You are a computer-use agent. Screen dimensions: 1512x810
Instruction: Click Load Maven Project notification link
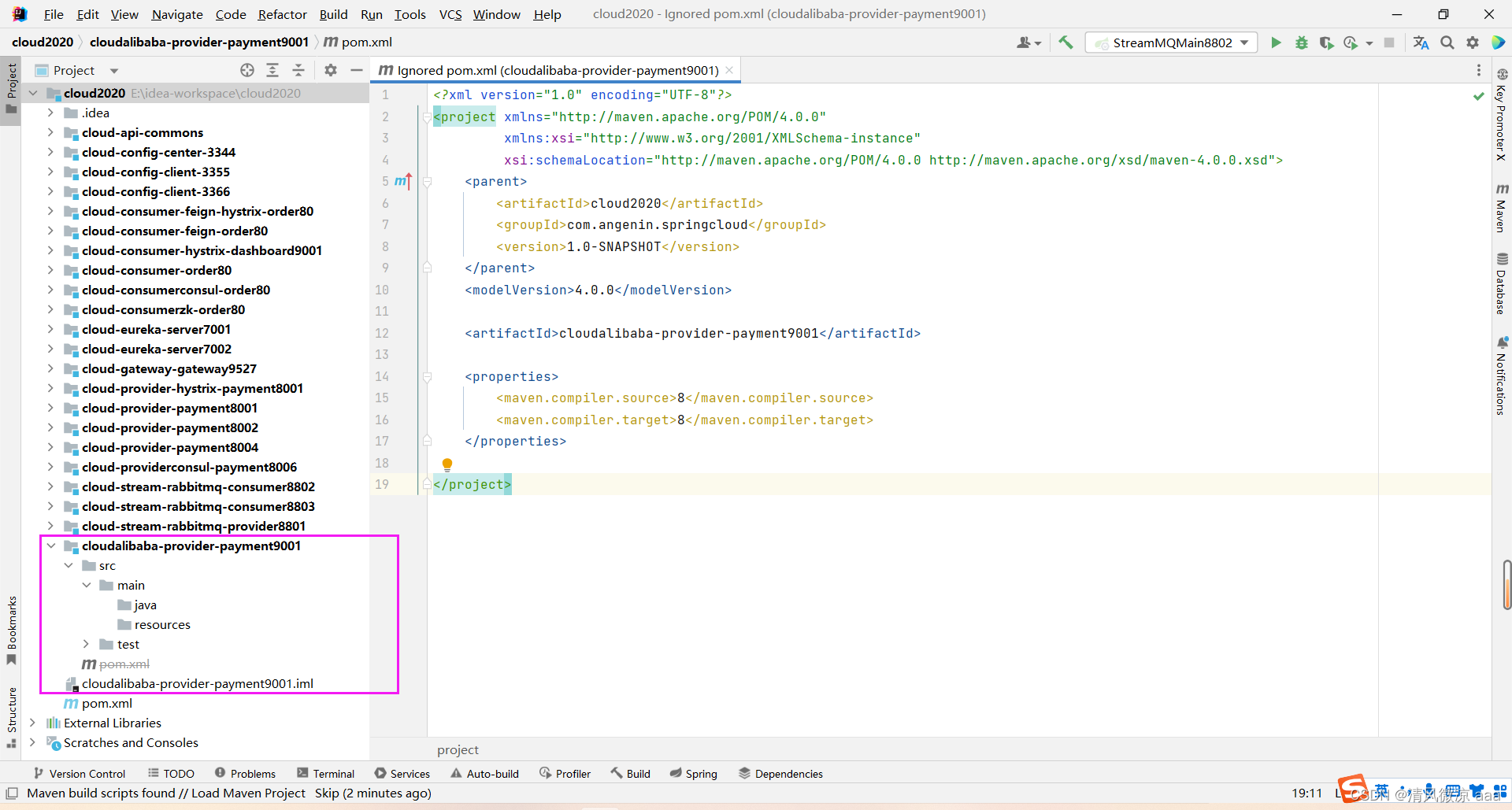point(248,793)
